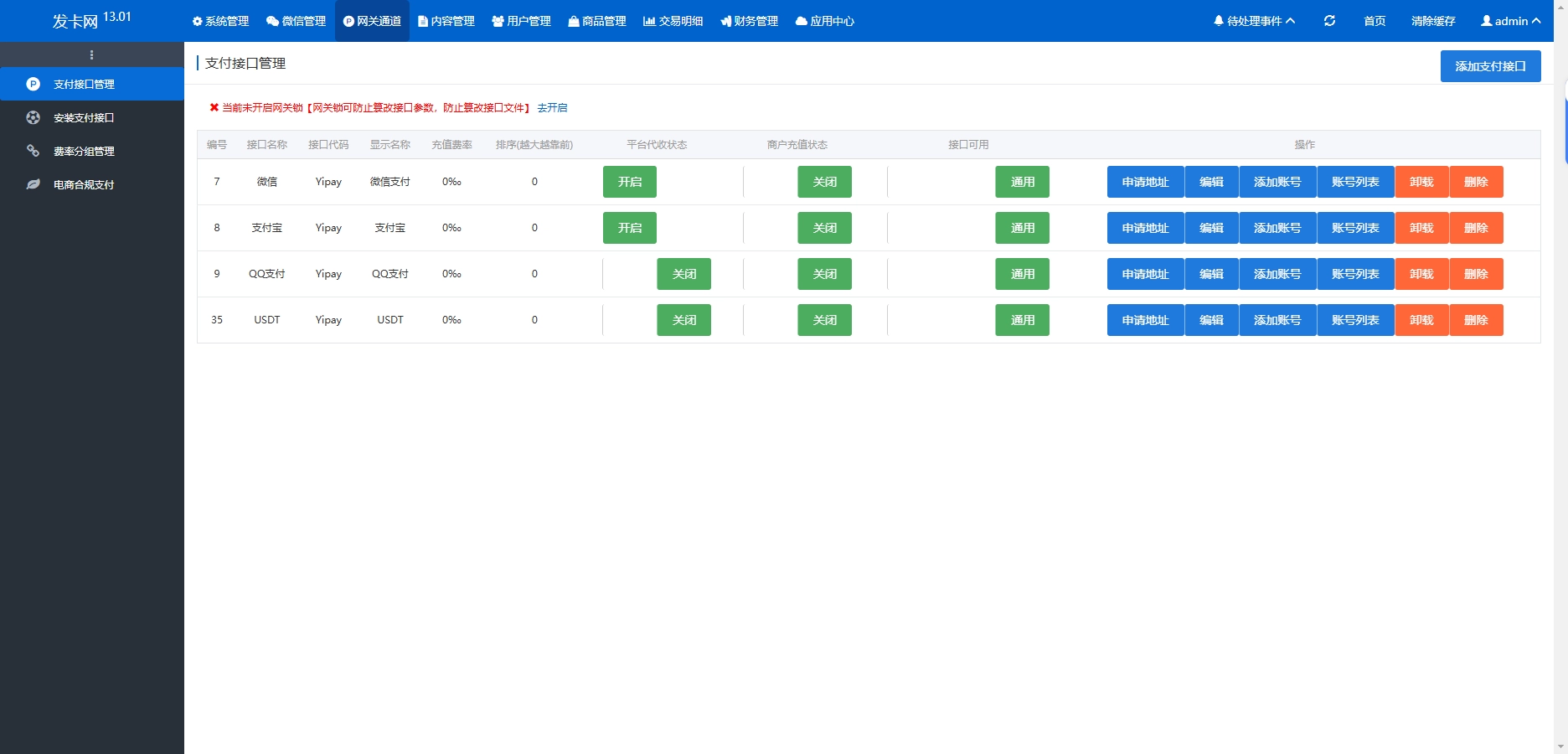The image size is (1568, 754).
Task: Click the soccer-ball icon beside 安装支付接口
Action: 34,118
